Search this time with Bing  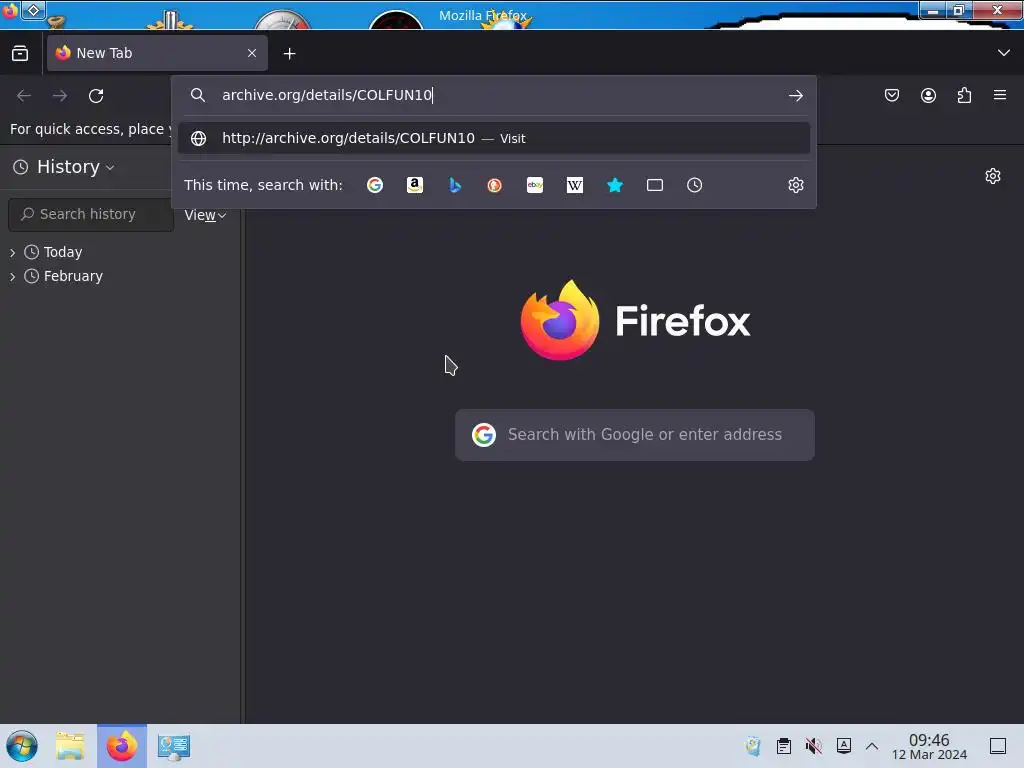coord(455,185)
